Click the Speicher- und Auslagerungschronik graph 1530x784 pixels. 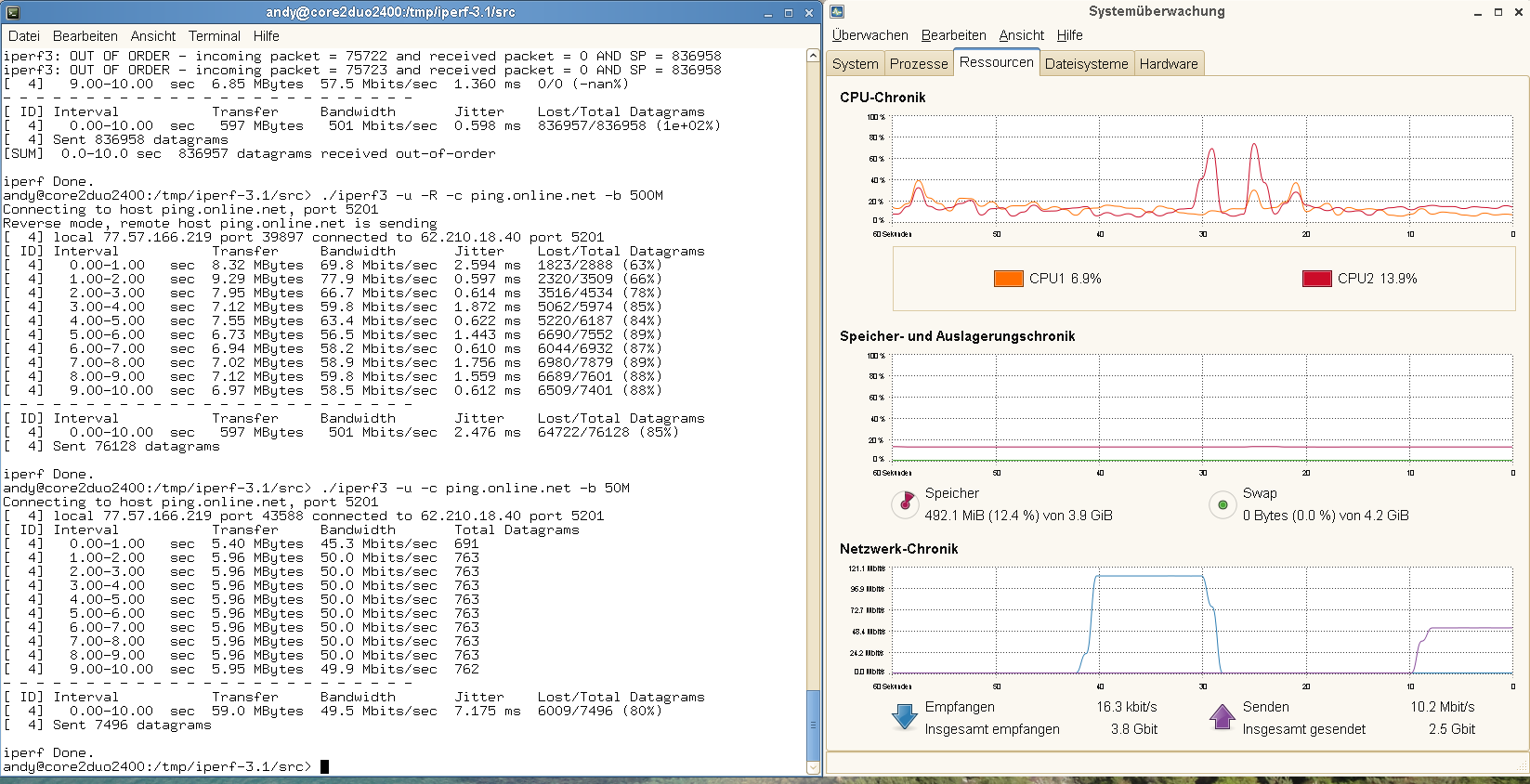click(x=1203, y=408)
